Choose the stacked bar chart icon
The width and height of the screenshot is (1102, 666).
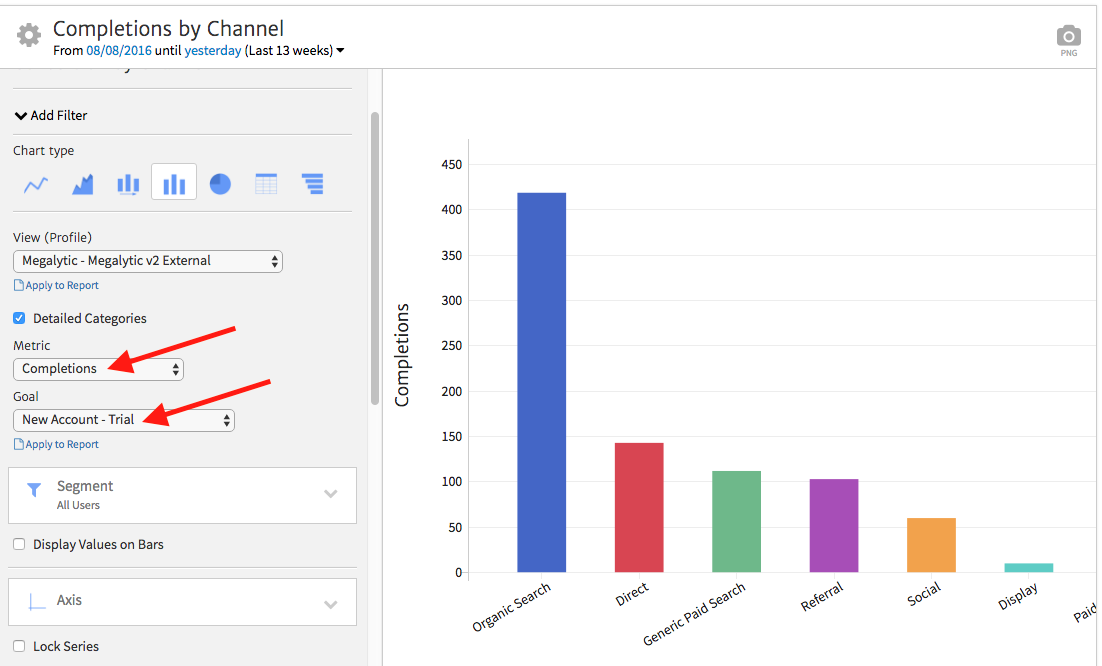tap(128, 185)
